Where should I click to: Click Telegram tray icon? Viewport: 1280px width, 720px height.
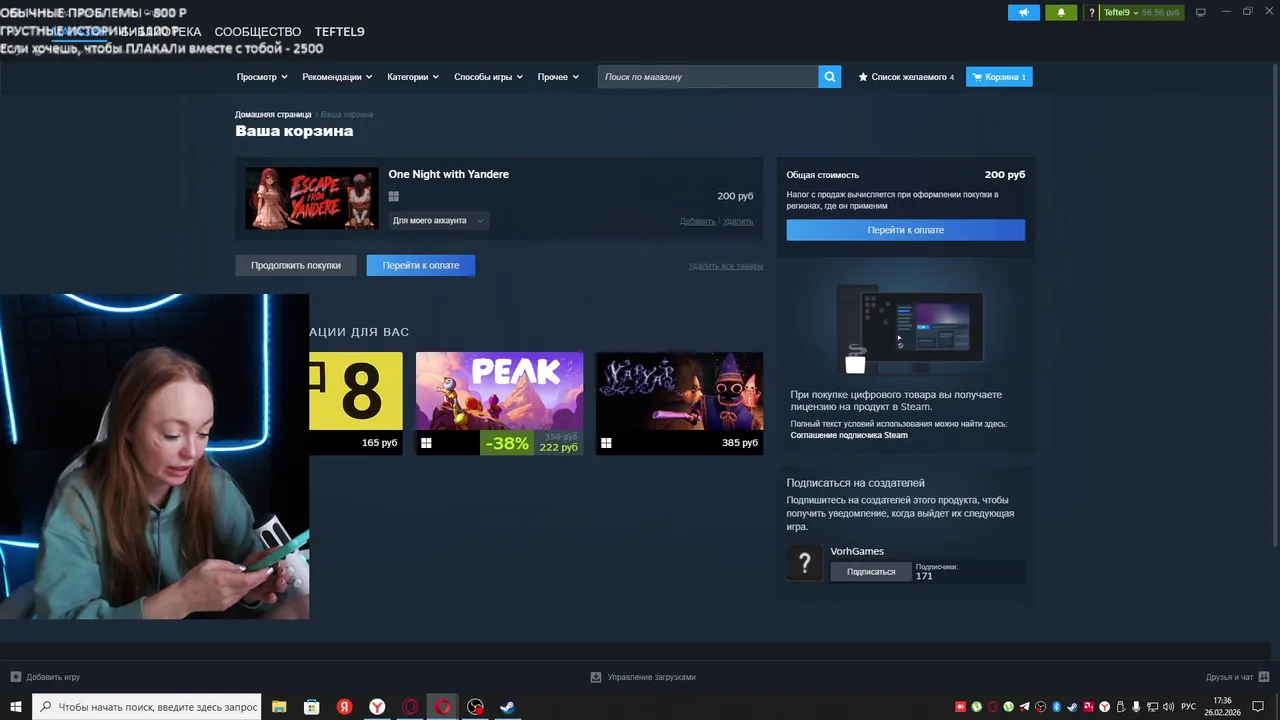[x=1024, y=707]
